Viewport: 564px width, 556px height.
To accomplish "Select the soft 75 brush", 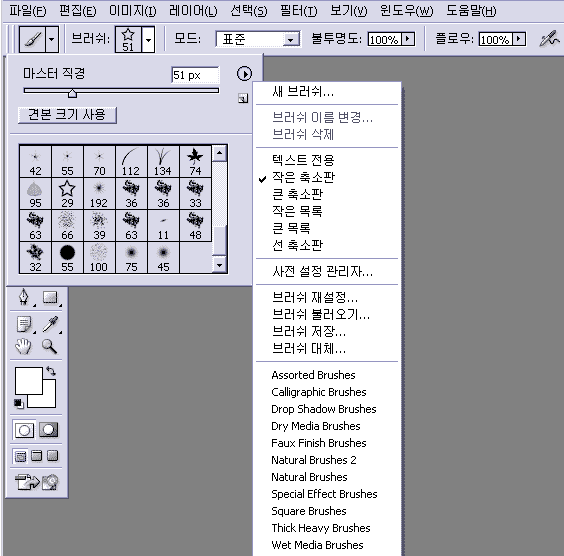I will click(131, 258).
